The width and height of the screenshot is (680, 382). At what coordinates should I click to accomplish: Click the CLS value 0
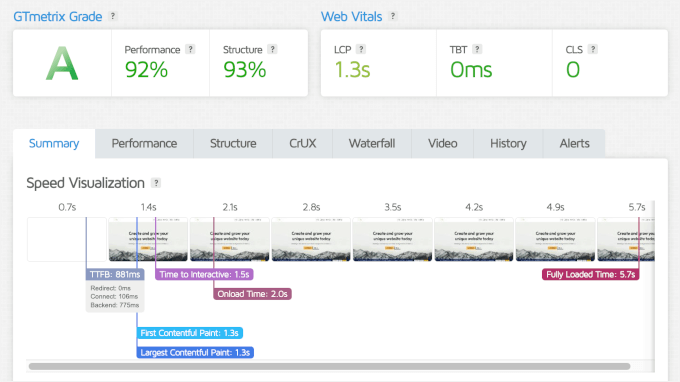point(573,70)
